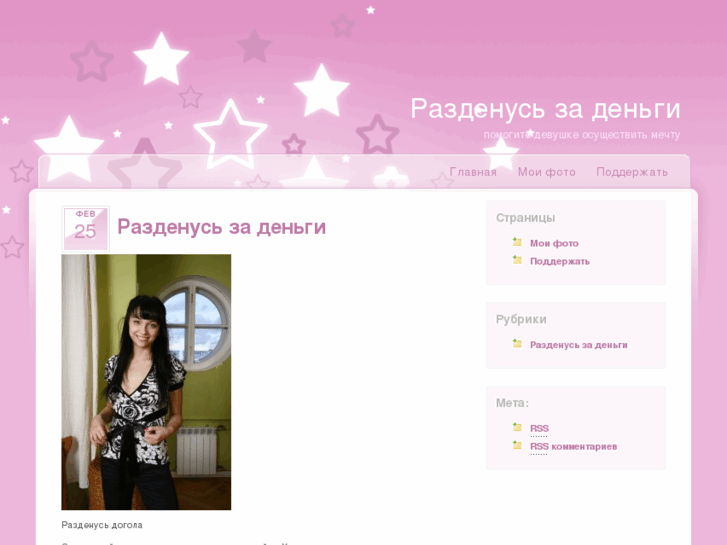Click the Мета: sidebar heading

[512, 403]
